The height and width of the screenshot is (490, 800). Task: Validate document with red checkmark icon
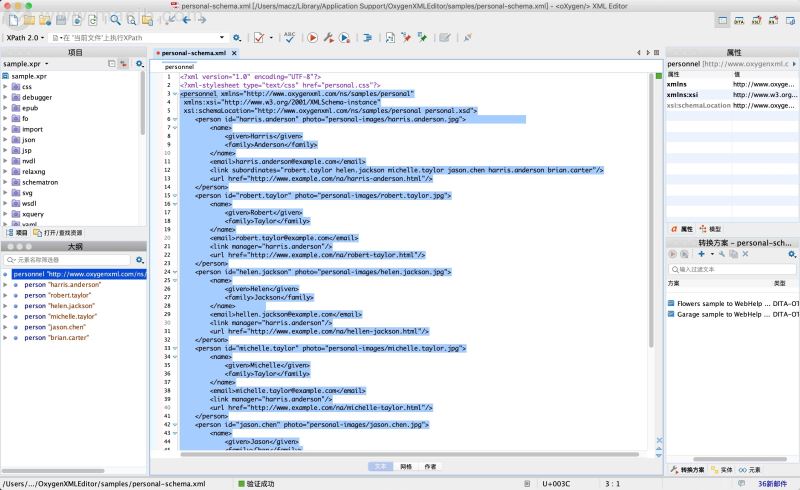[x=259, y=38]
